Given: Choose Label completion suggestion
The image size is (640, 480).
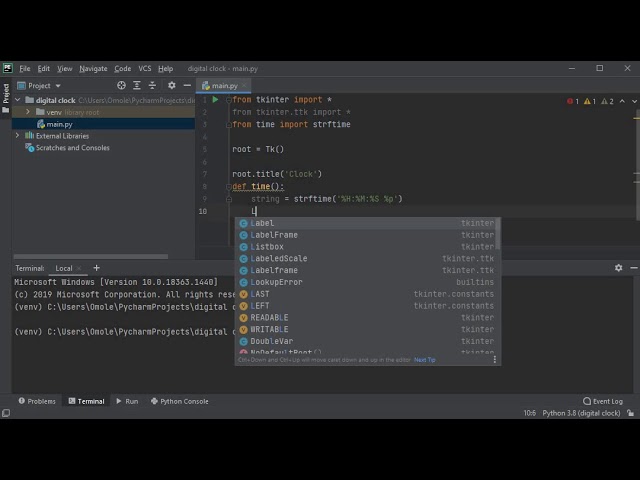Looking at the screenshot, I should point(367,223).
